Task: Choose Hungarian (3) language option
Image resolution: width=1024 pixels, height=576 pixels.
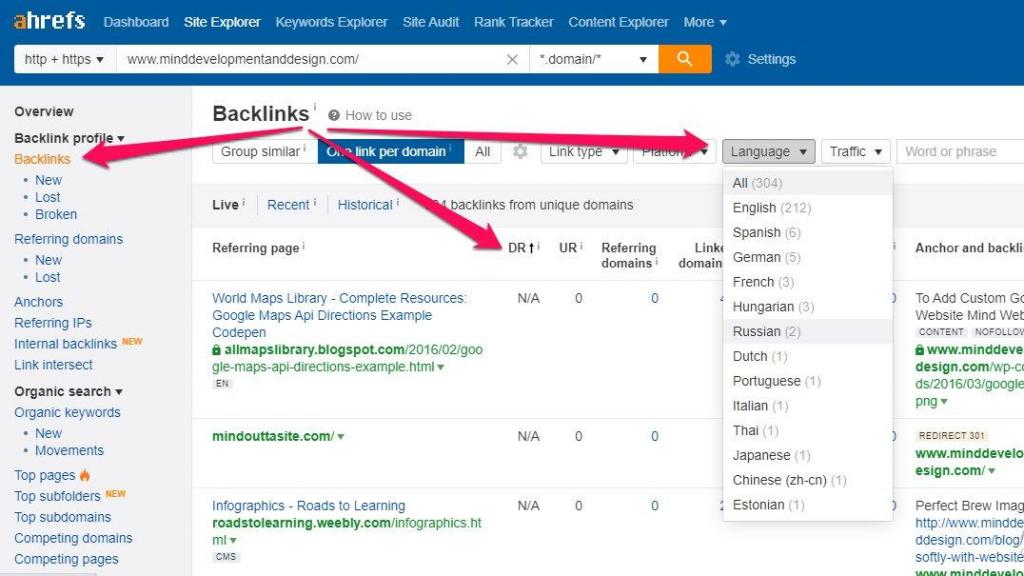Action: tap(807, 307)
